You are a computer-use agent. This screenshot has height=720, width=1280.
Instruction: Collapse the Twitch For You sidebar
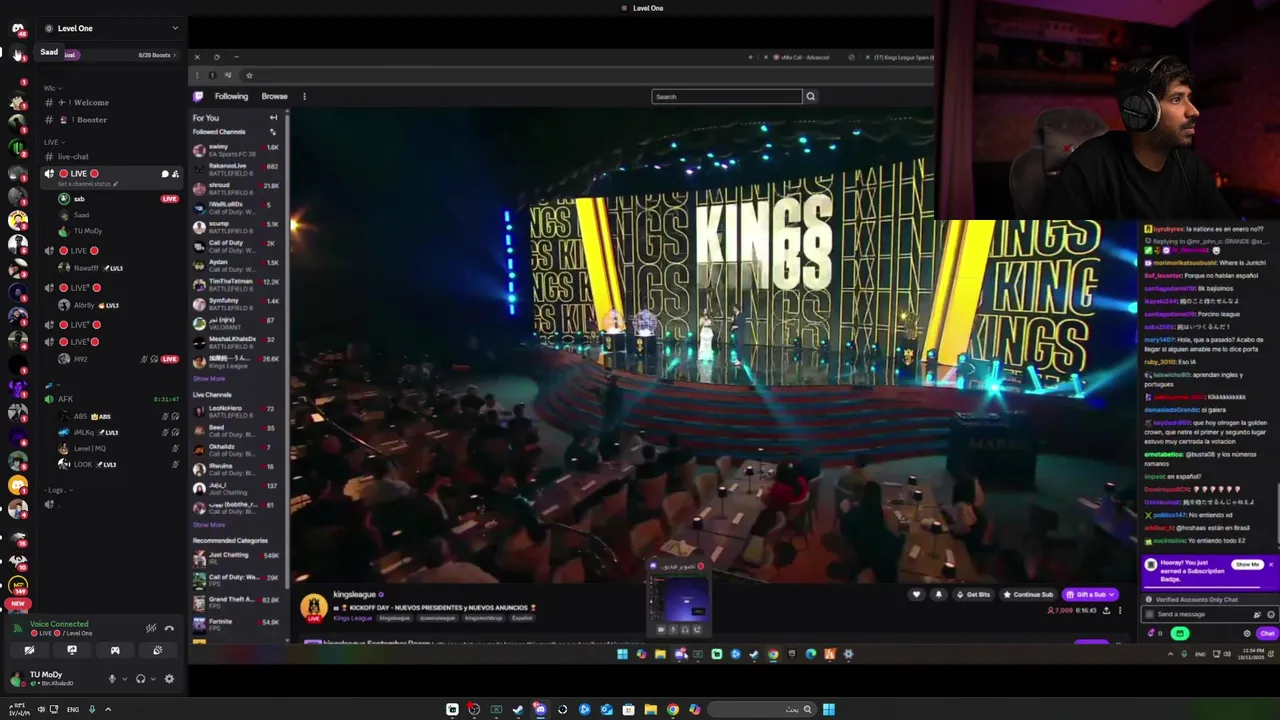click(x=273, y=117)
